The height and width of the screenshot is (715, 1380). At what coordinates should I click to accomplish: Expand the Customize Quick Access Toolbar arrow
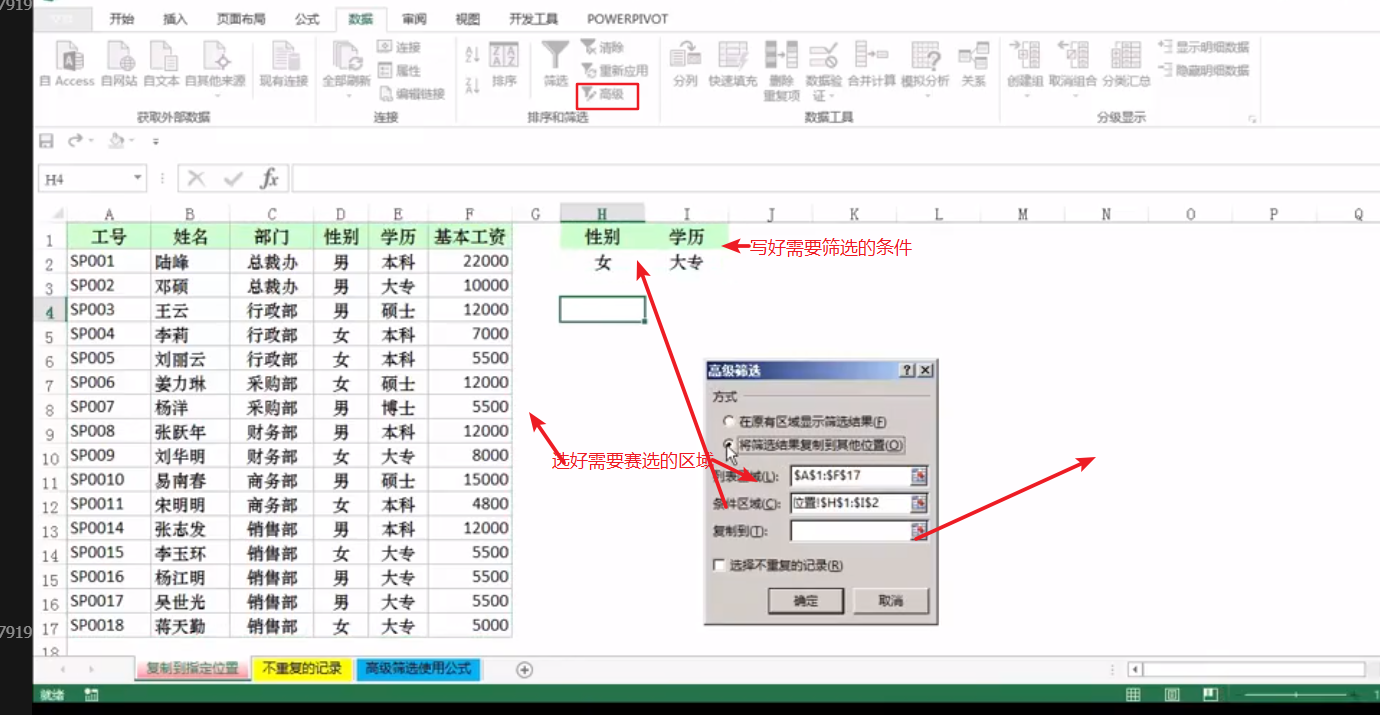click(x=155, y=142)
